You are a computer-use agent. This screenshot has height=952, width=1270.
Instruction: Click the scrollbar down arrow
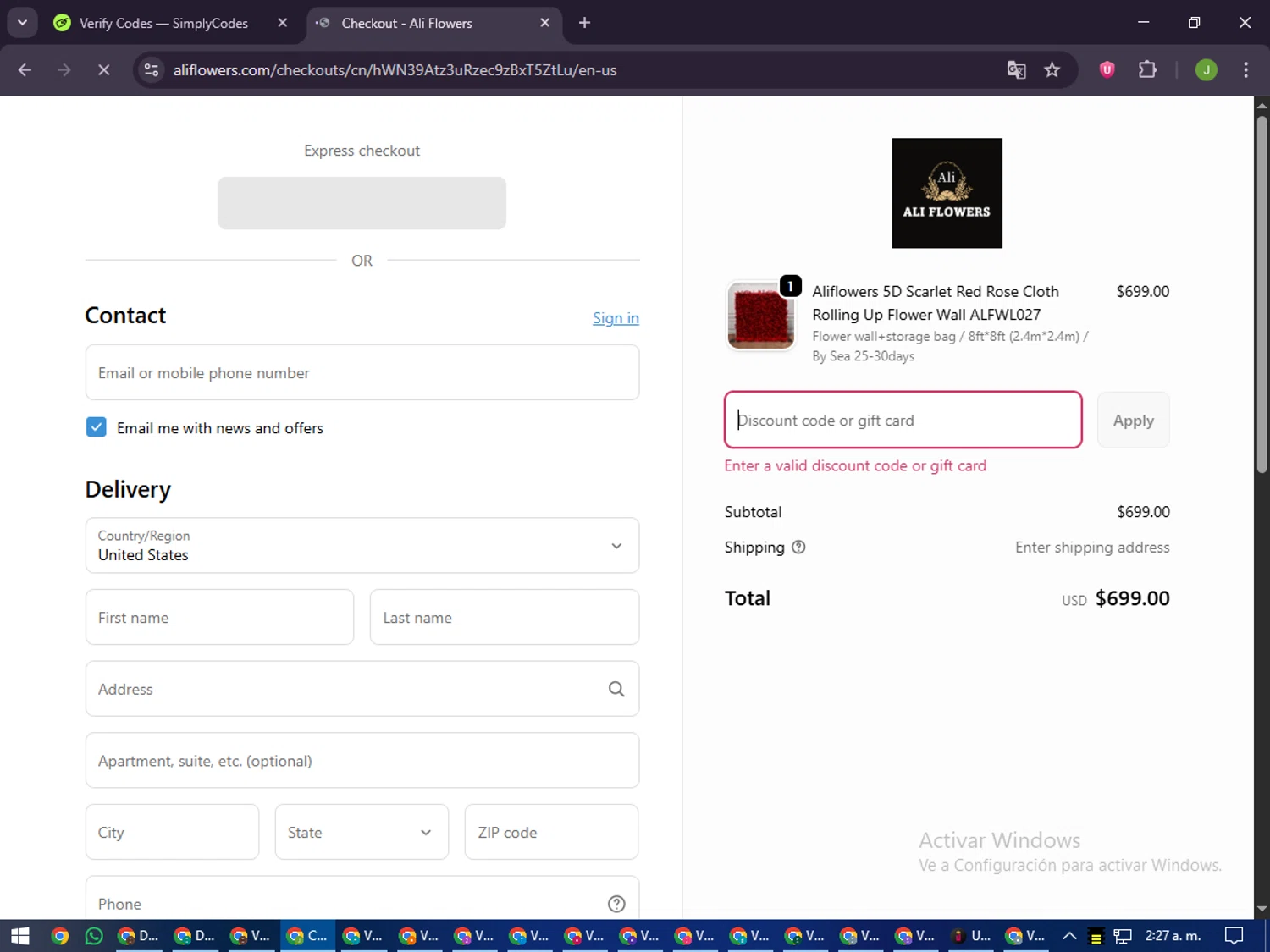[1262, 910]
